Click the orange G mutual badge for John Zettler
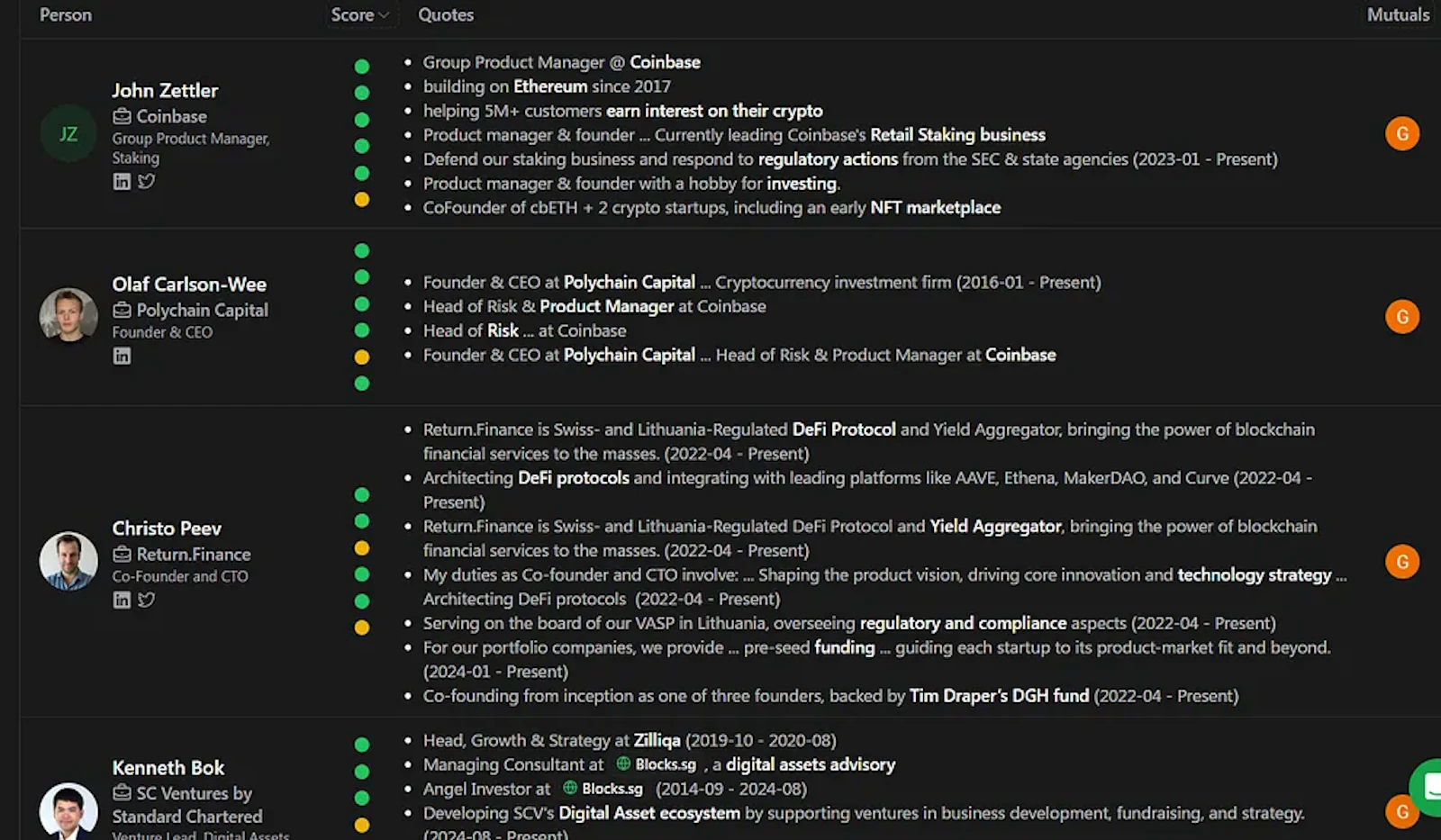 click(1401, 133)
